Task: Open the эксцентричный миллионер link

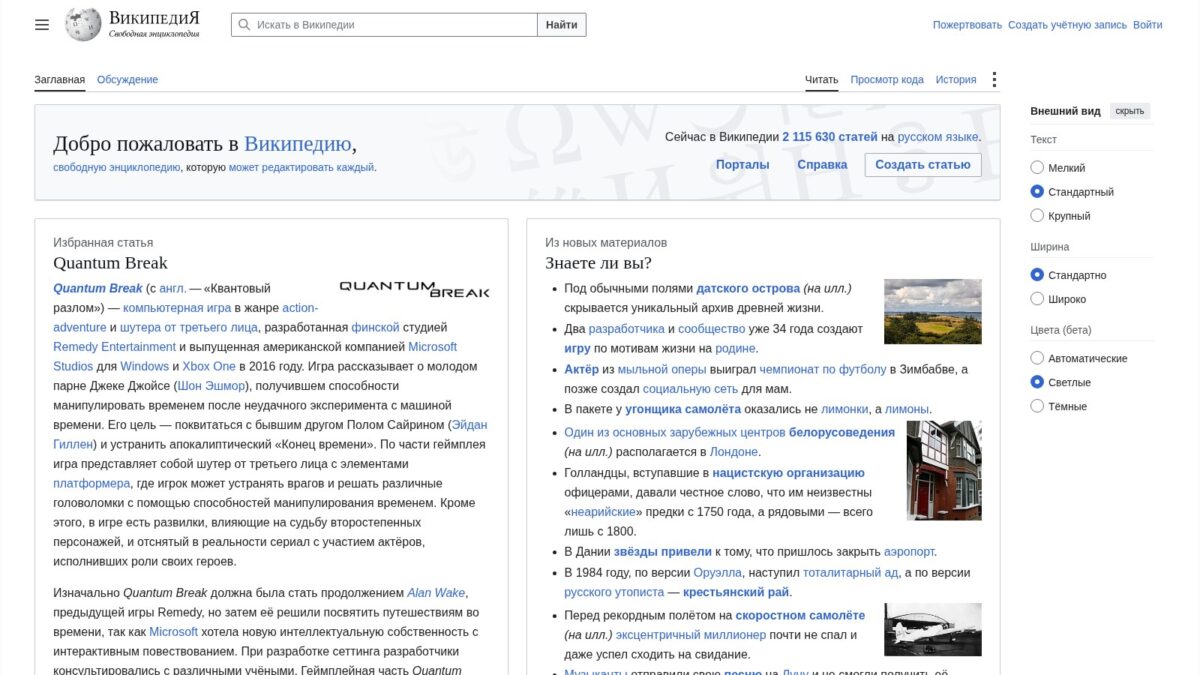Action: click(691, 635)
